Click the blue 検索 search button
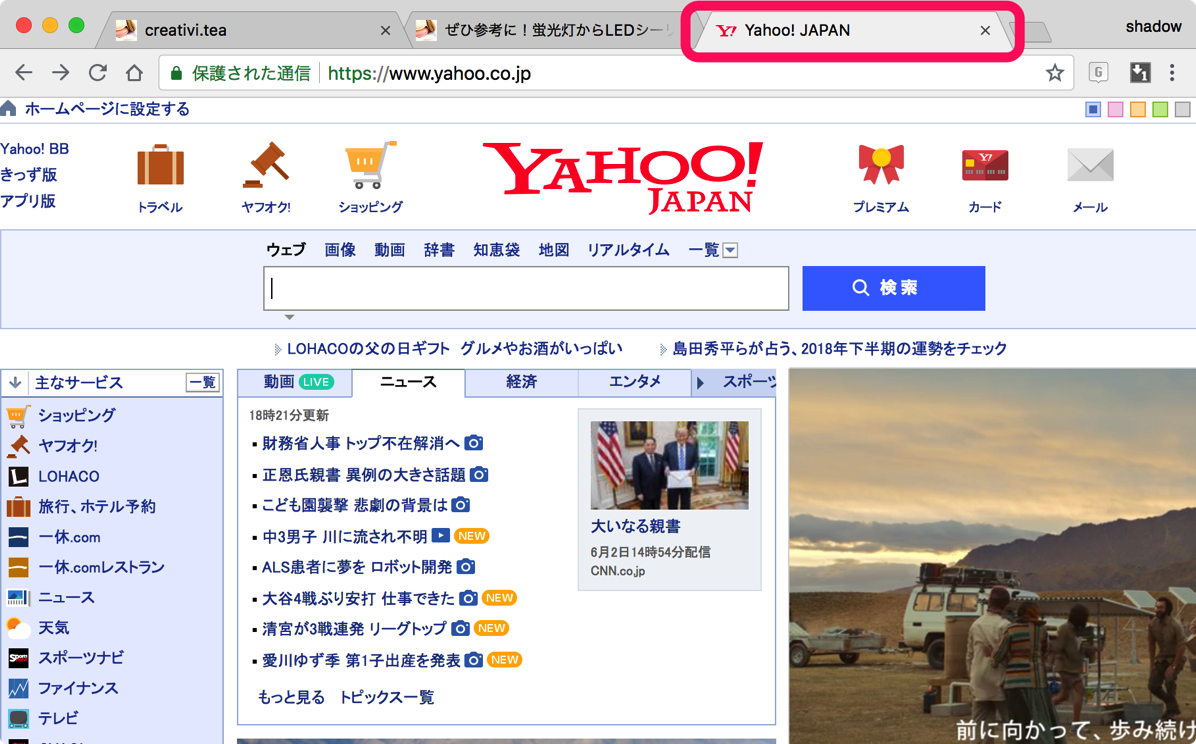 893,288
